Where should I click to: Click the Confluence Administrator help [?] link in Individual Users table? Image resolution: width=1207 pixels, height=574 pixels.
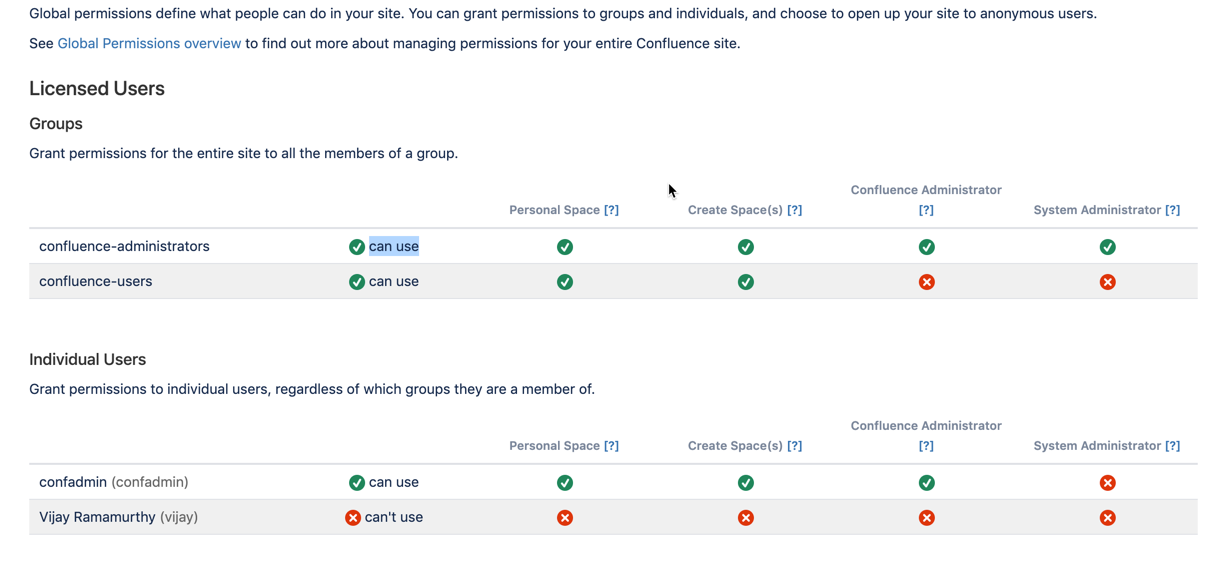point(926,446)
